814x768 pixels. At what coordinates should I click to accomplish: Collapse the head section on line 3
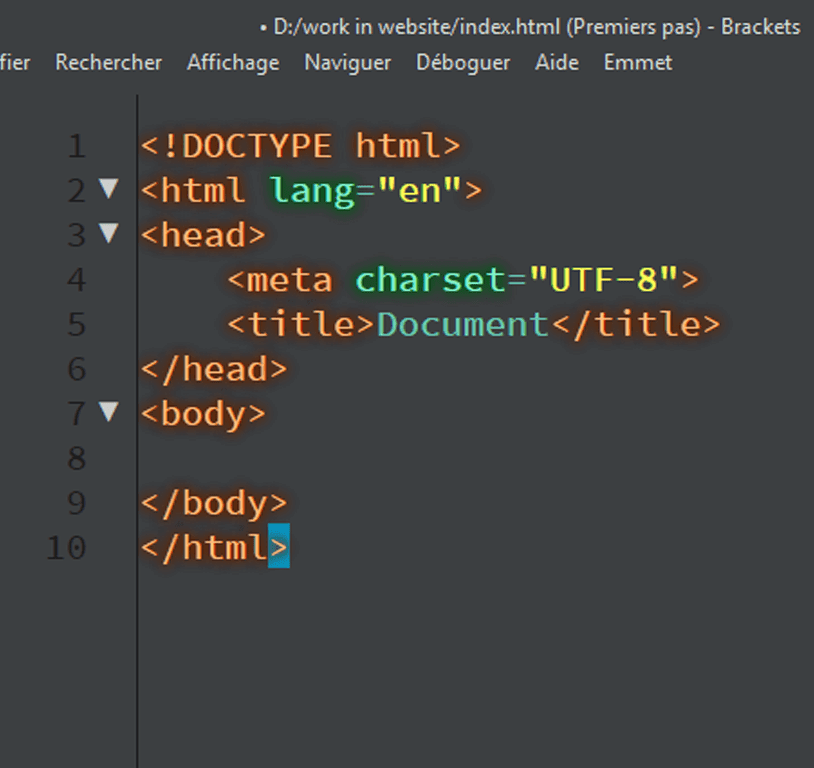(109, 234)
